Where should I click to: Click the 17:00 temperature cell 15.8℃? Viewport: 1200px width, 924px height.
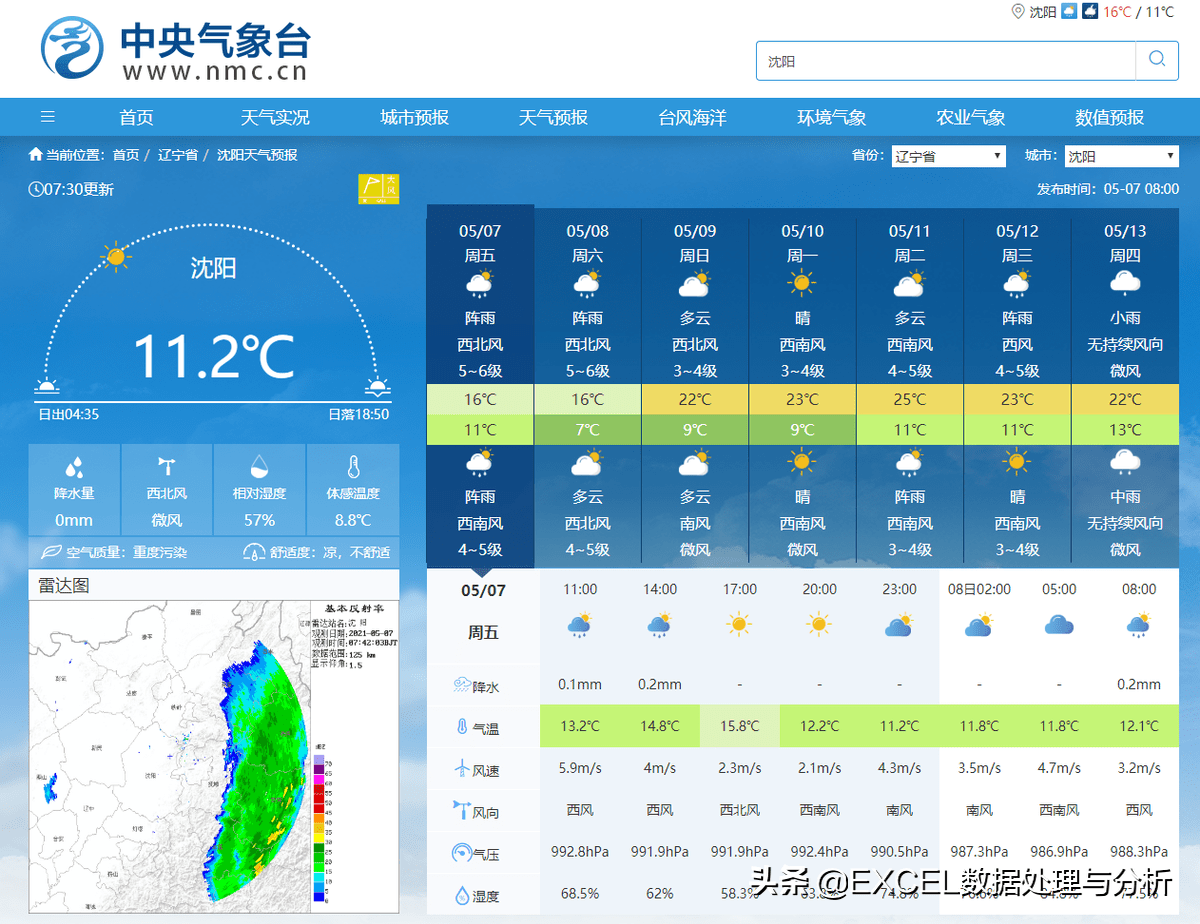739,726
